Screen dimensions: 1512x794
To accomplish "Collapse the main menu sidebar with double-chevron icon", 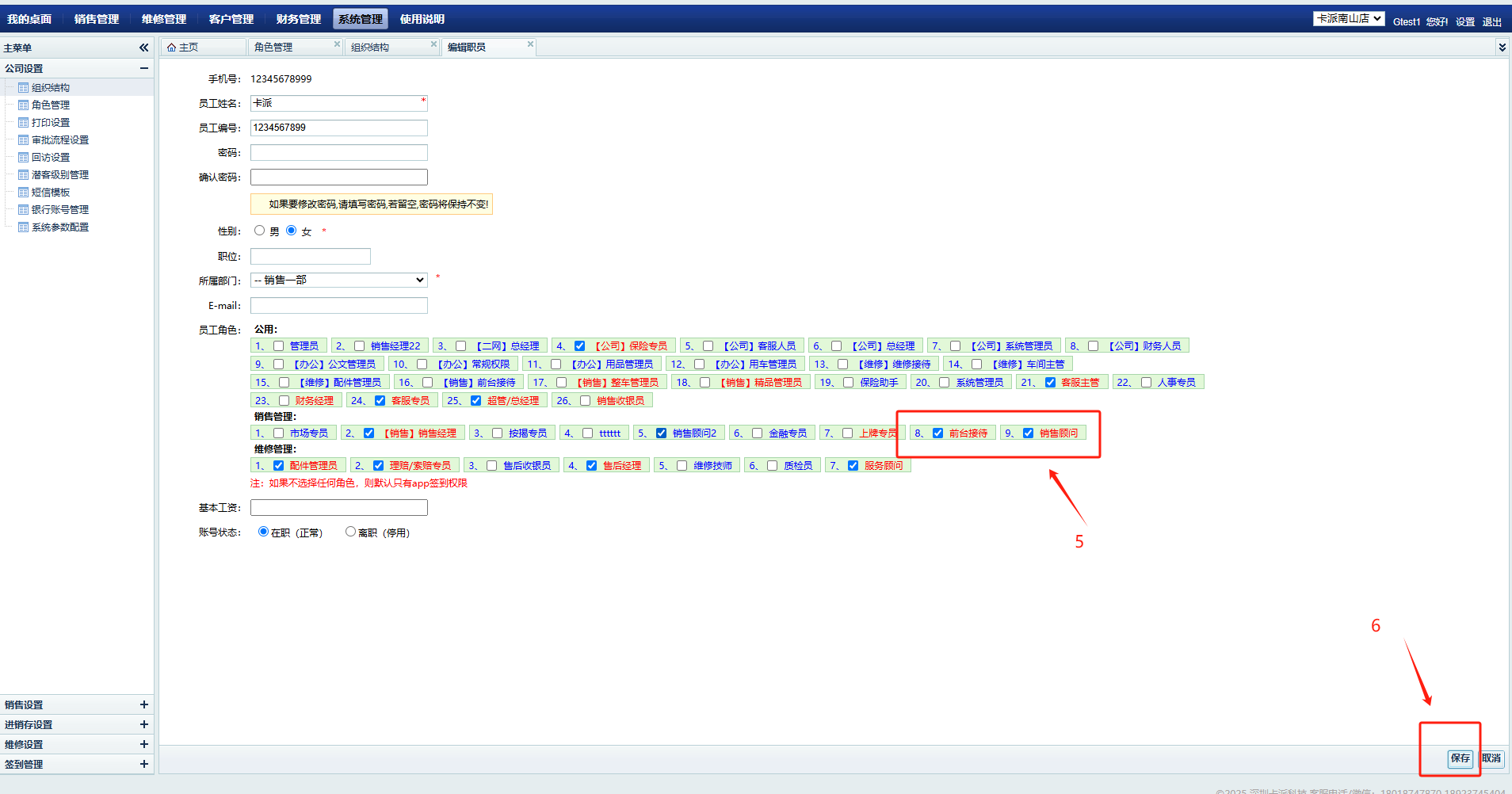I will 143,48.
